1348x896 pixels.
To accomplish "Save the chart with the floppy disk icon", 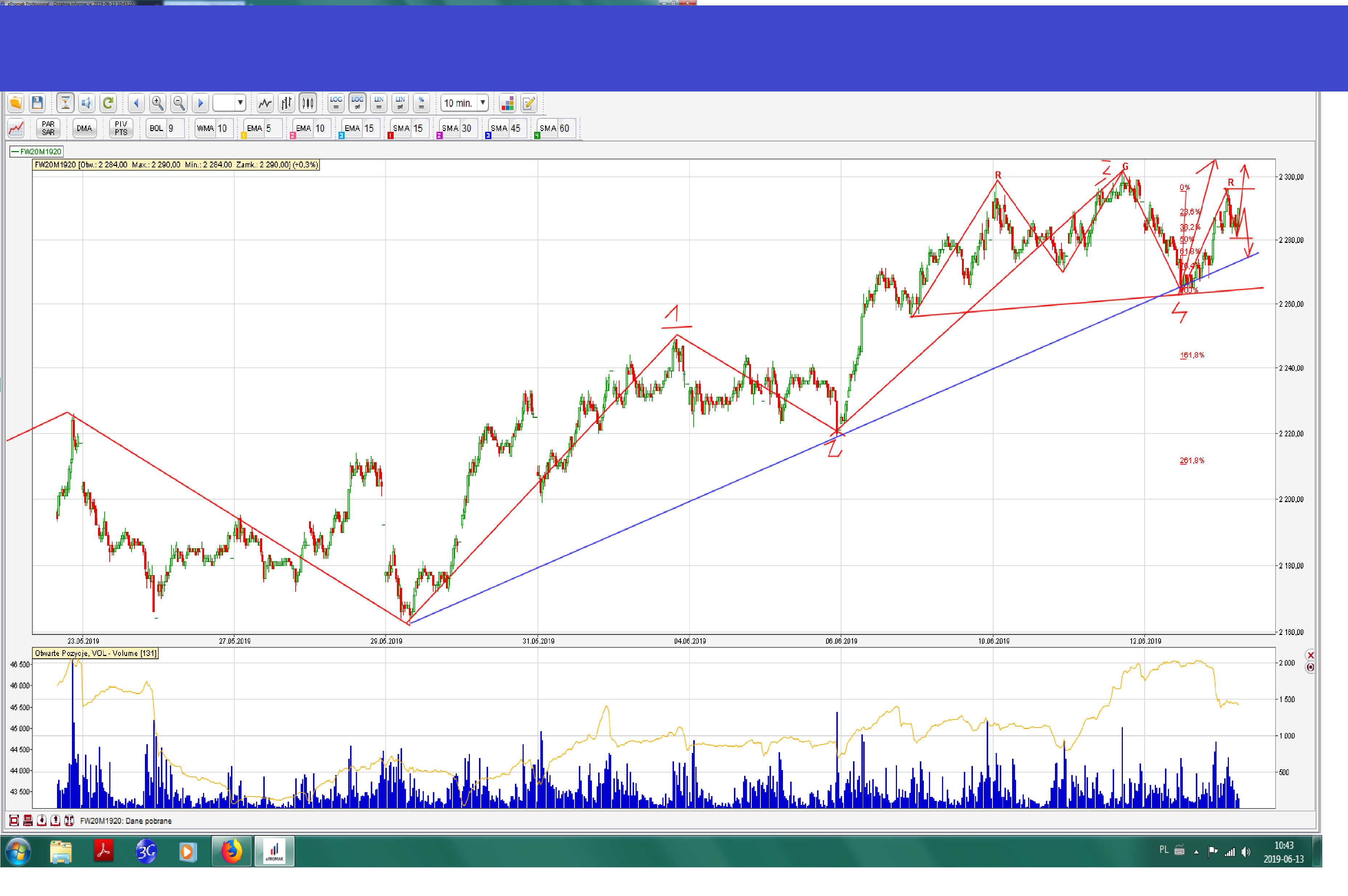I will pyautogui.click(x=37, y=103).
